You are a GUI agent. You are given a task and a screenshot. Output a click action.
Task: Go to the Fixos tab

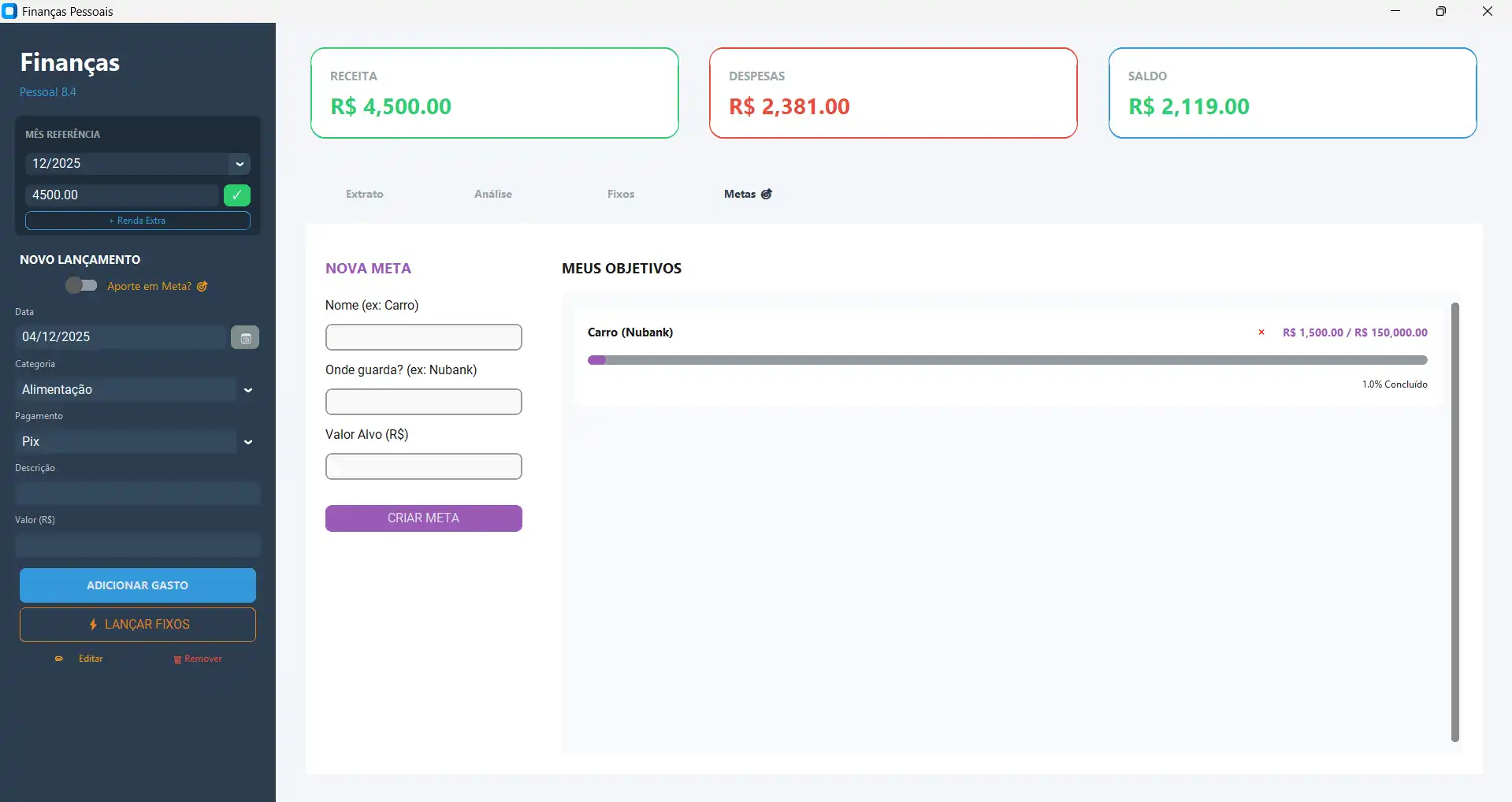point(620,194)
